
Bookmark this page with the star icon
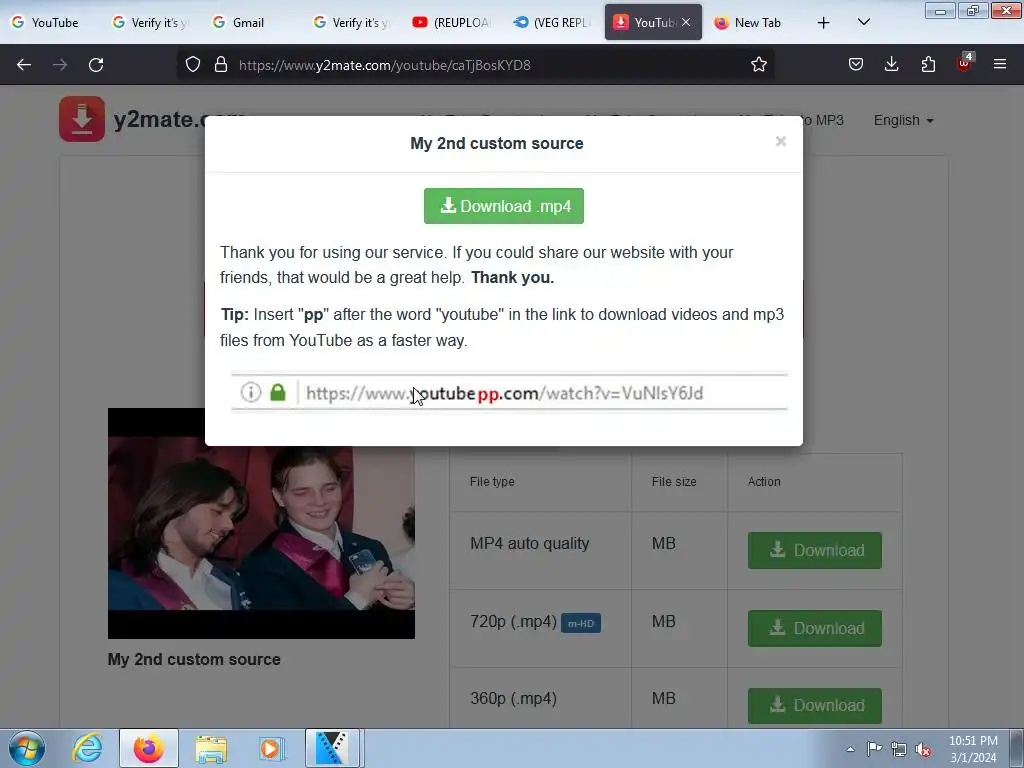(758, 65)
